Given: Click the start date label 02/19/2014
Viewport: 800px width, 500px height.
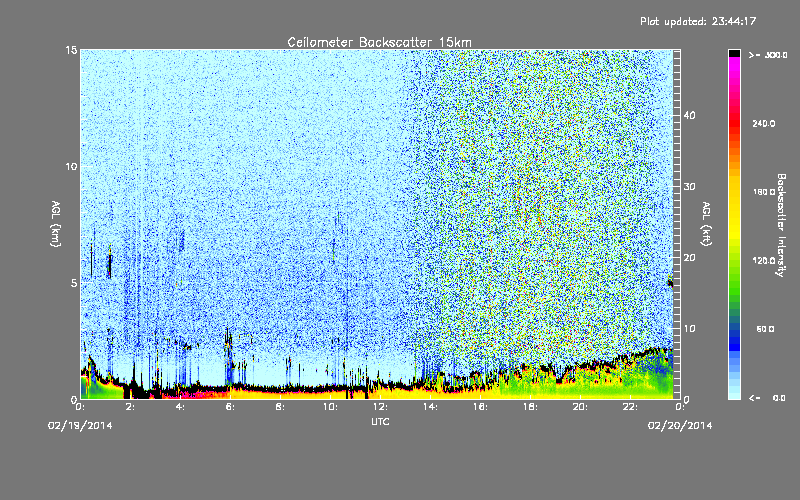Looking at the screenshot, I should (80, 426).
